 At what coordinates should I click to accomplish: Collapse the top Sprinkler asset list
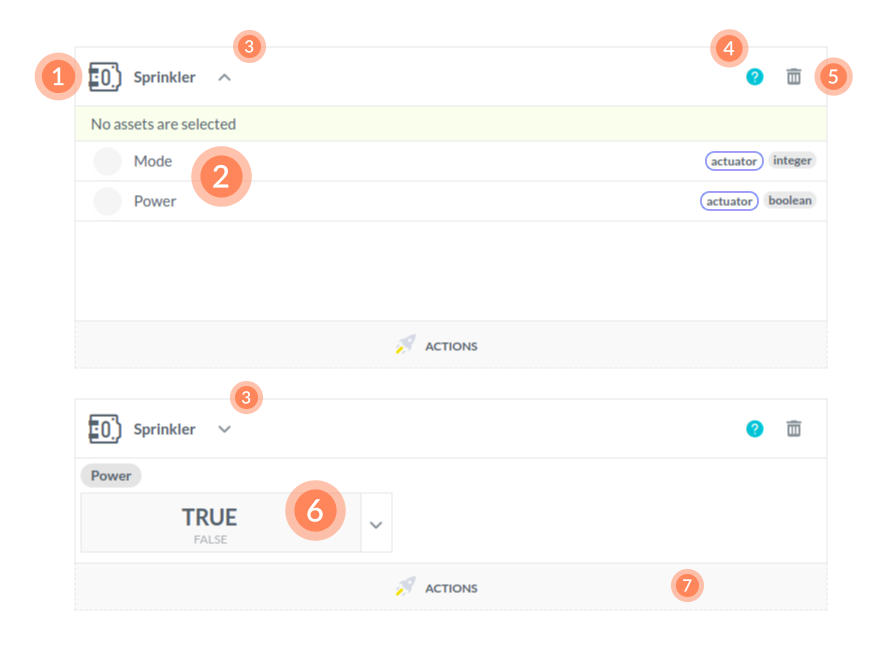(x=224, y=77)
